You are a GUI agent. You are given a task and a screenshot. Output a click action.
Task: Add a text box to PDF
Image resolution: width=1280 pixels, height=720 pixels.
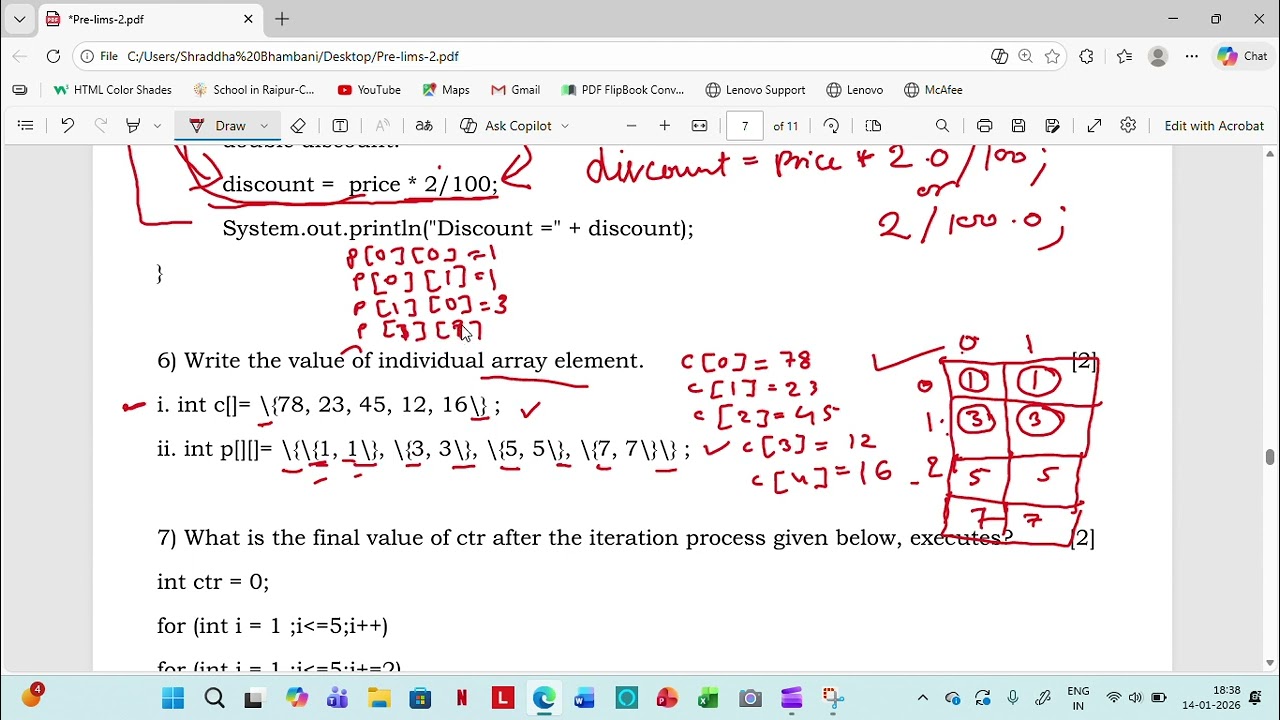click(x=340, y=126)
